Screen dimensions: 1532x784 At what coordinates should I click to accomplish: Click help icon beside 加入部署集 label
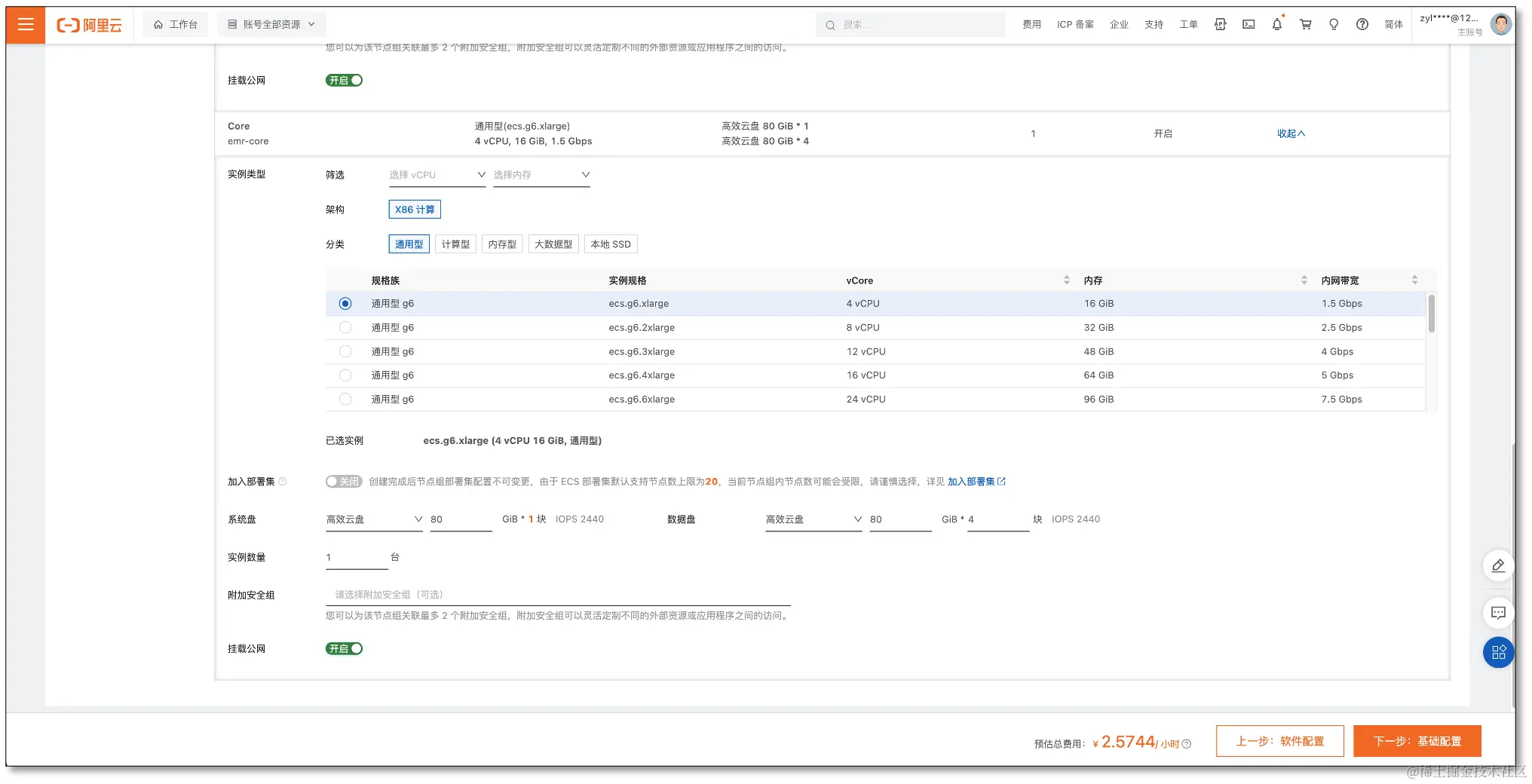coord(283,482)
